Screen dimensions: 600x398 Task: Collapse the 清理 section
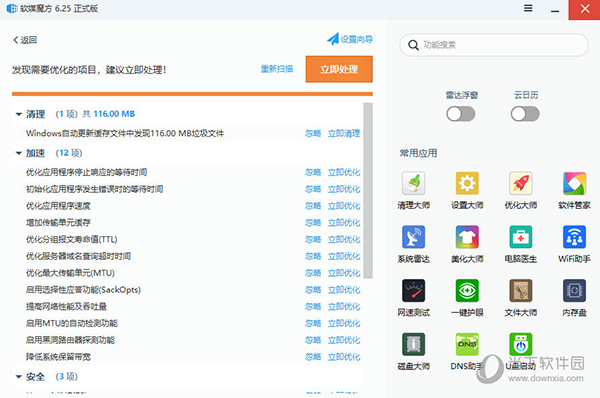(18, 114)
